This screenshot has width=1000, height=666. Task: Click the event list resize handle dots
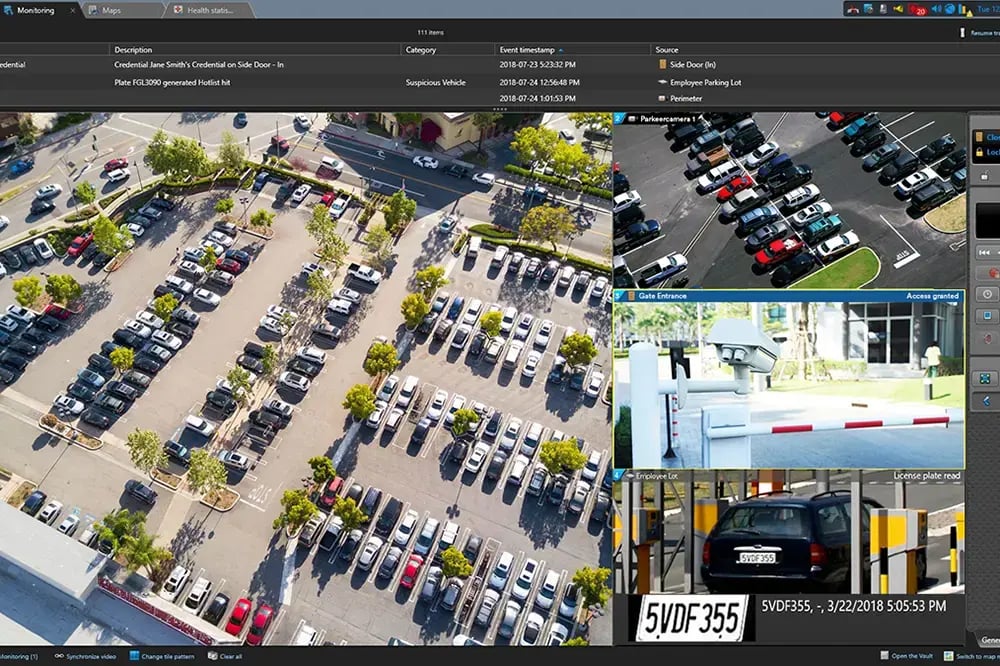click(x=500, y=109)
